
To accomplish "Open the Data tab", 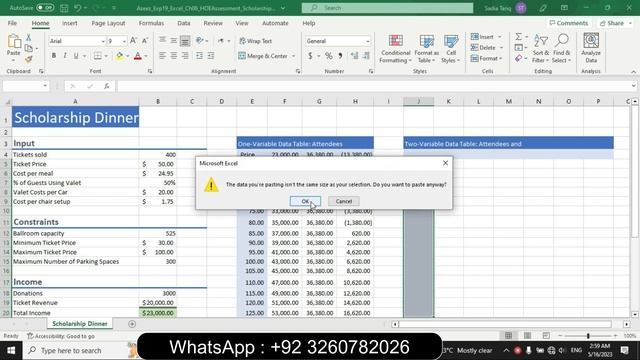I will click(x=184, y=23).
